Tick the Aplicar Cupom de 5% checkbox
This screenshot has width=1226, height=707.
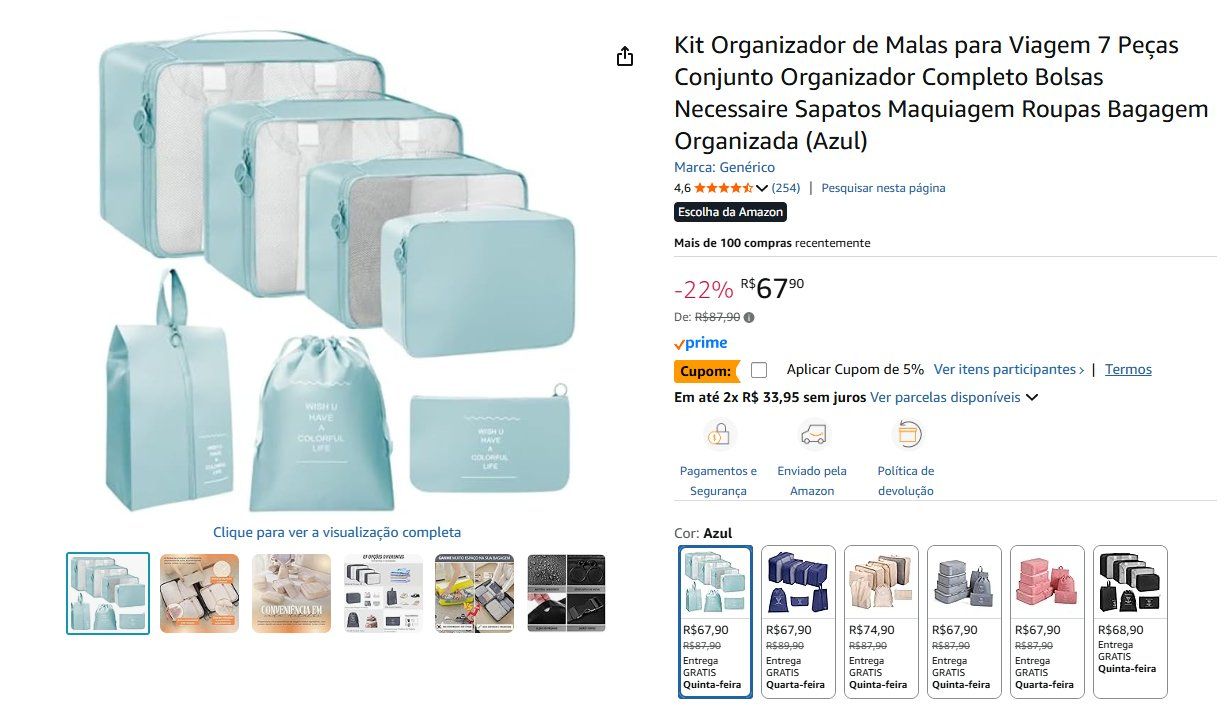pos(759,370)
